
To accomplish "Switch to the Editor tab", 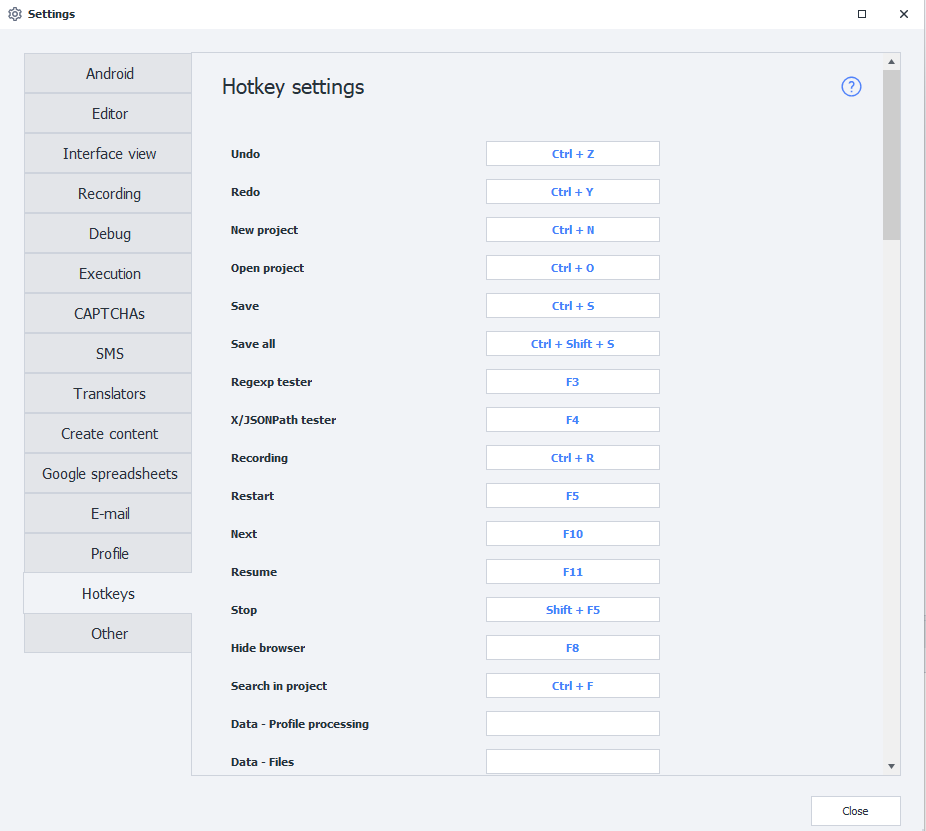I will (x=109, y=114).
